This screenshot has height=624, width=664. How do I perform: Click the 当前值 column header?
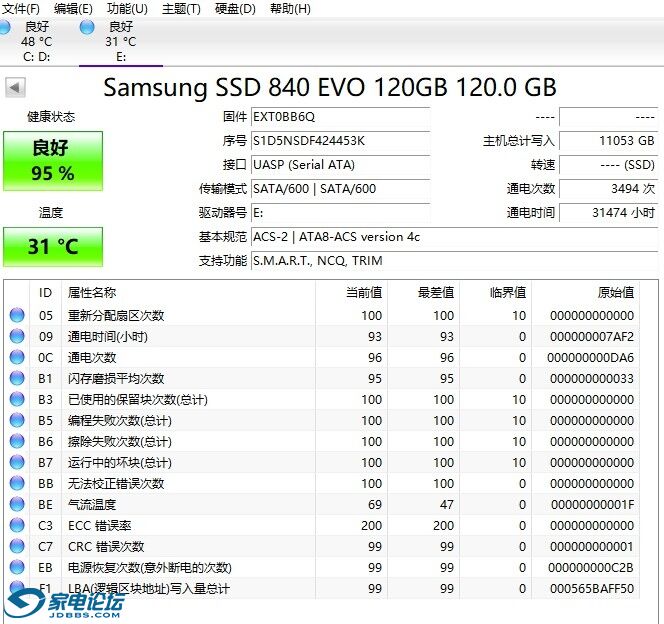pos(351,293)
